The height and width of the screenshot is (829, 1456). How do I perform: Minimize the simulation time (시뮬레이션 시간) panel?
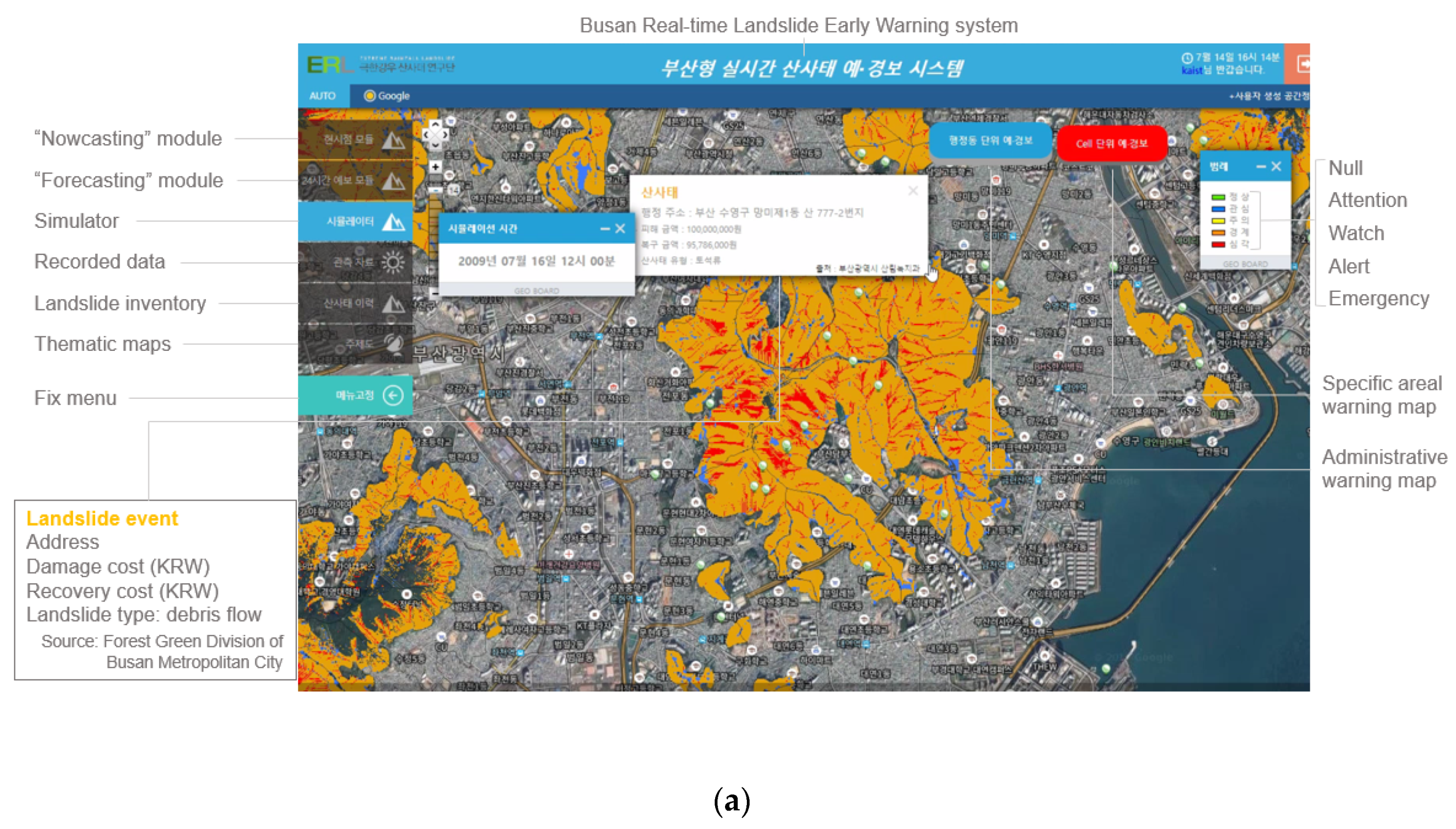click(x=604, y=229)
